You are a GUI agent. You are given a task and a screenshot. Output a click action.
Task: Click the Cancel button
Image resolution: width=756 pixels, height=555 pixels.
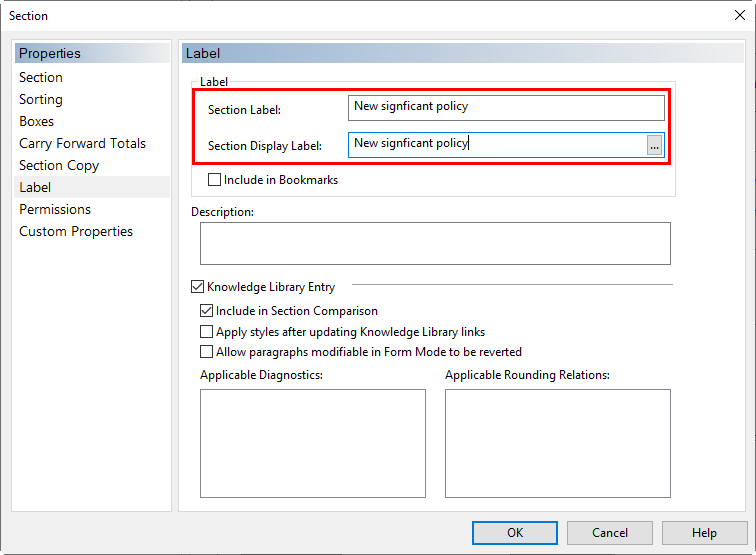[609, 533]
